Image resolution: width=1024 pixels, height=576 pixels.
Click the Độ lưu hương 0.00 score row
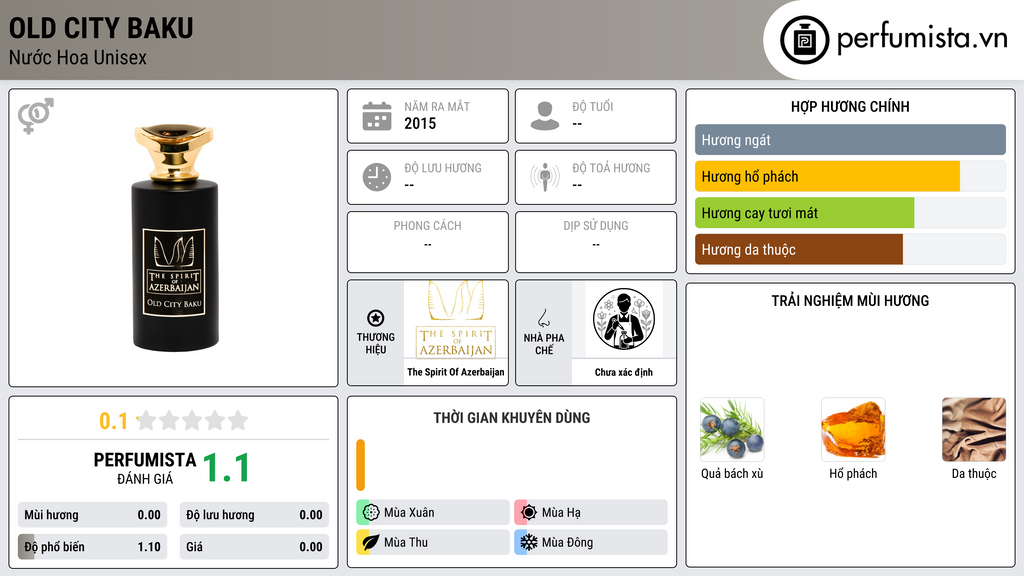254,515
